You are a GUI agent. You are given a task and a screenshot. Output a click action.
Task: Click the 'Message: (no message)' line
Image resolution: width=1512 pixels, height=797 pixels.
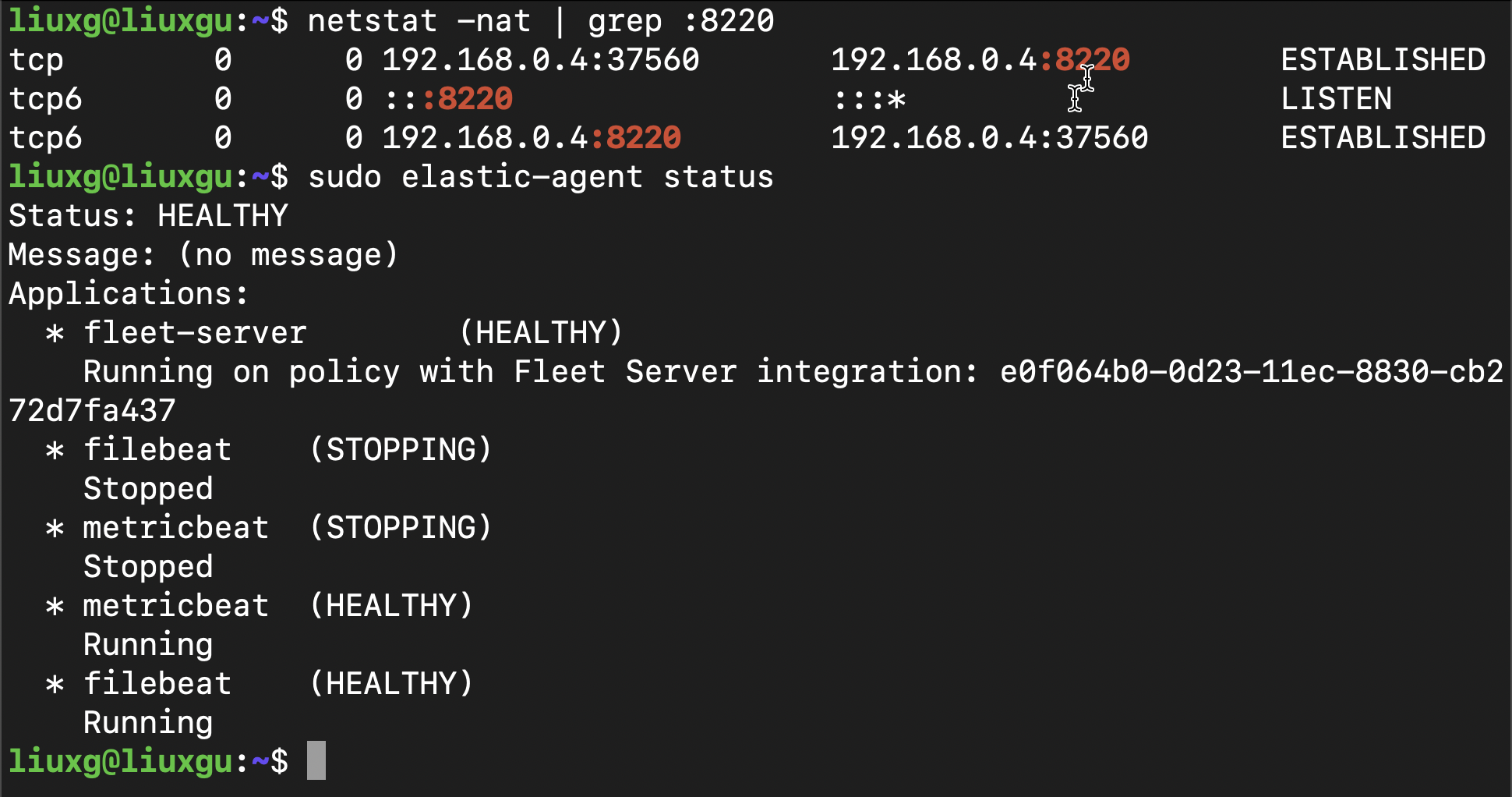[203, 255]
